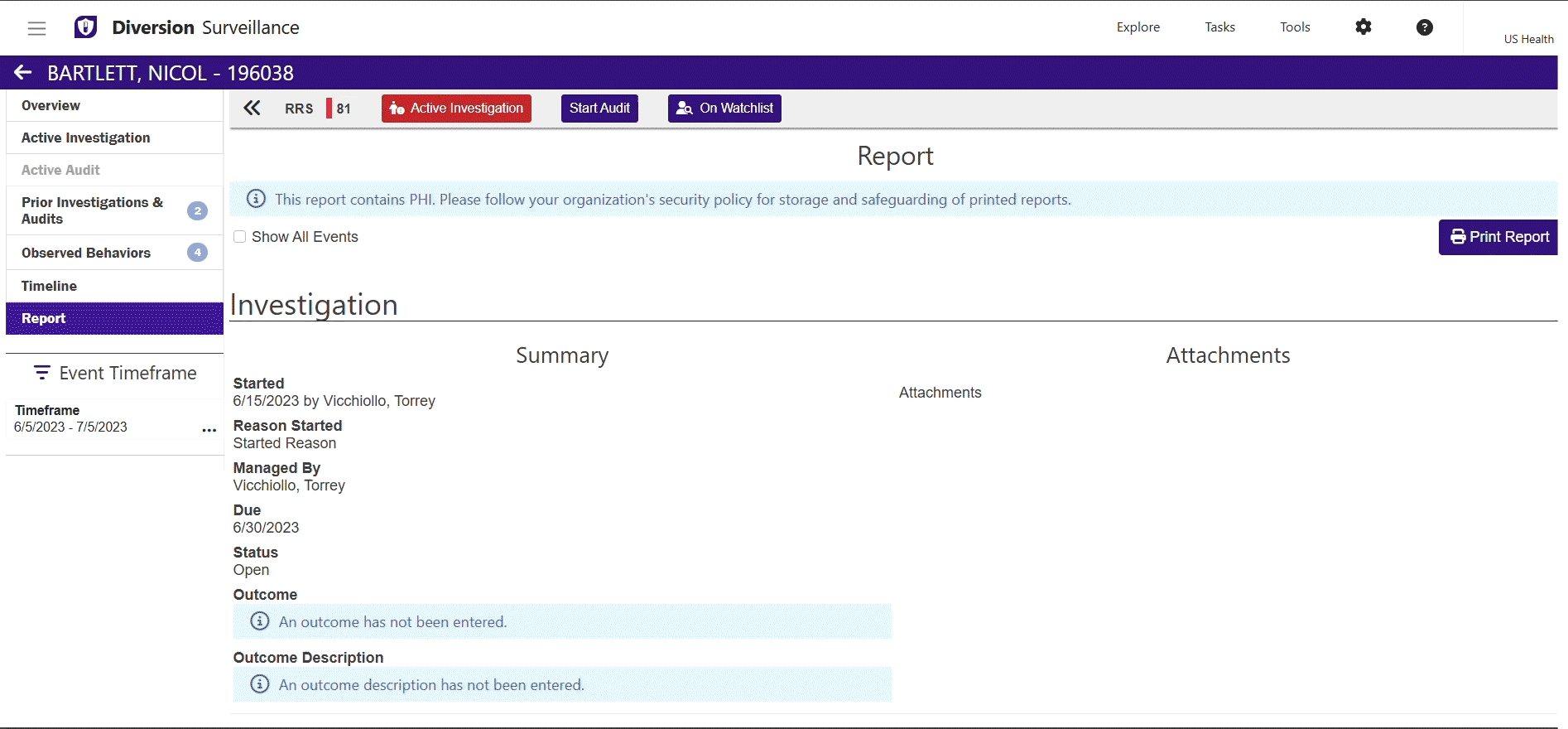Switch to the Overview tab
The image size is (1568, 729).
(x=51, y=105)
